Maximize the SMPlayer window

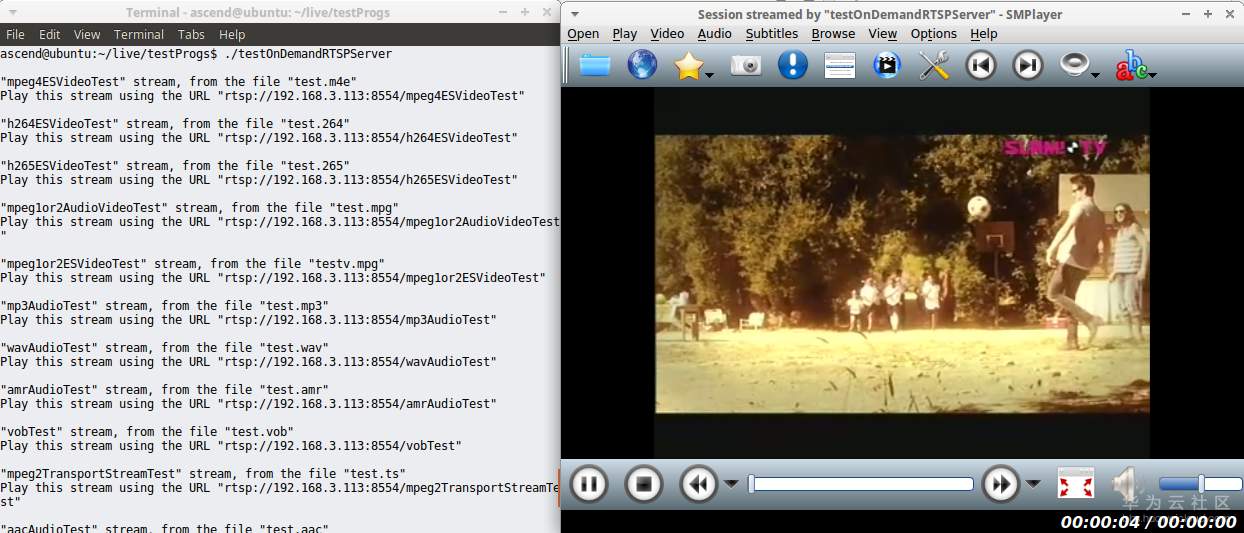coord(1207,14)
